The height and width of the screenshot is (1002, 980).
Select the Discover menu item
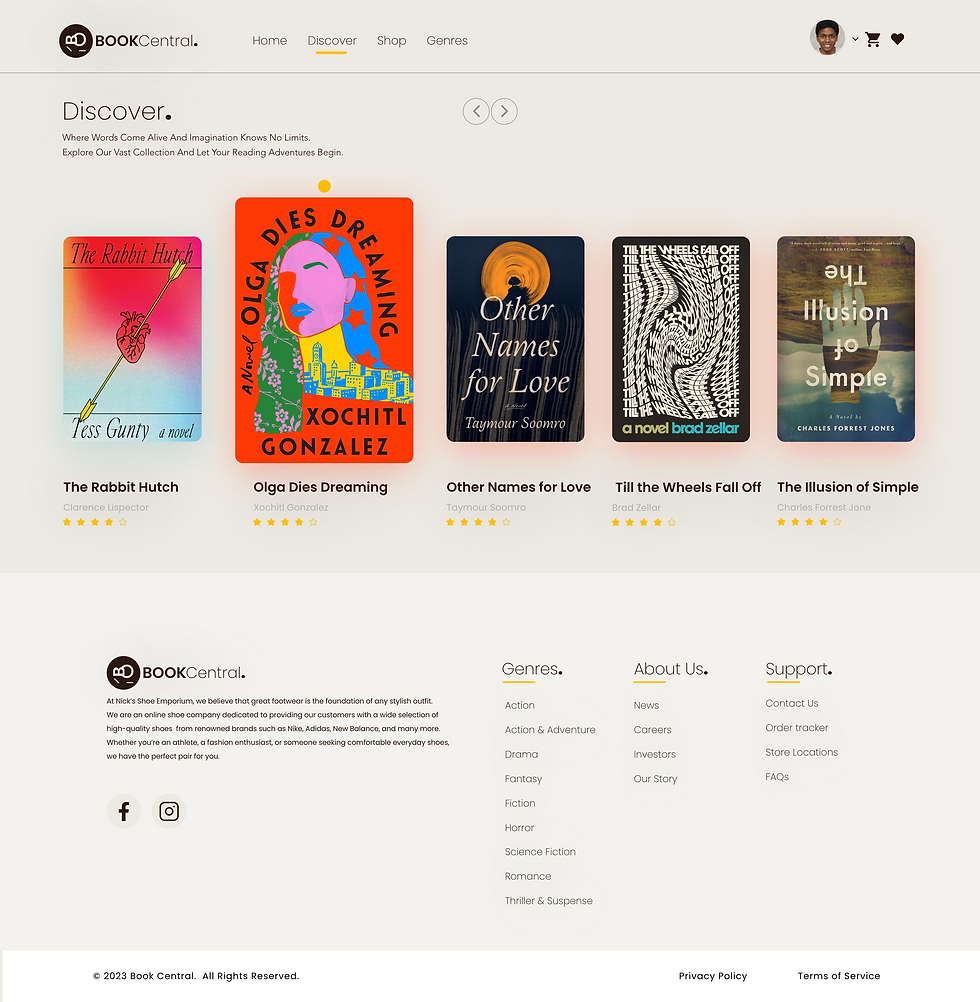tap(332, 40)
